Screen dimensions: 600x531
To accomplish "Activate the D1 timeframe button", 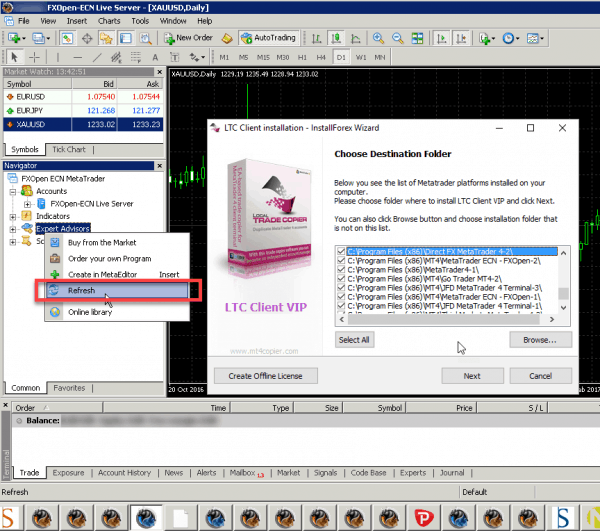I will (341, 57).
